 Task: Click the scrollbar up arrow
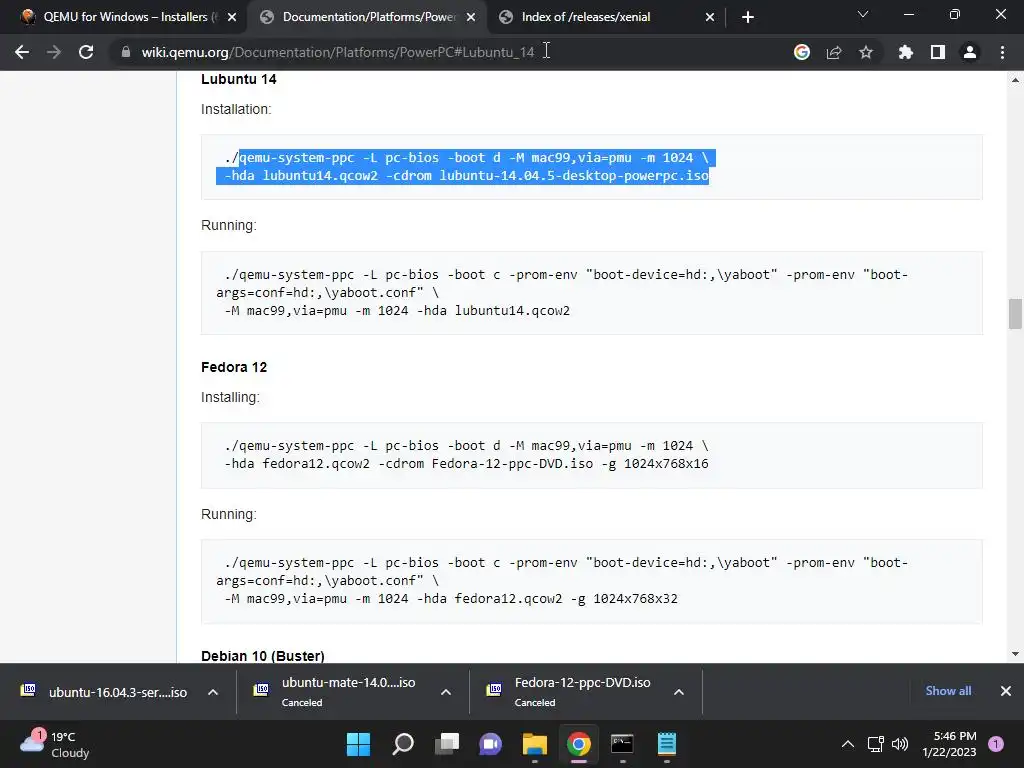1015,80
